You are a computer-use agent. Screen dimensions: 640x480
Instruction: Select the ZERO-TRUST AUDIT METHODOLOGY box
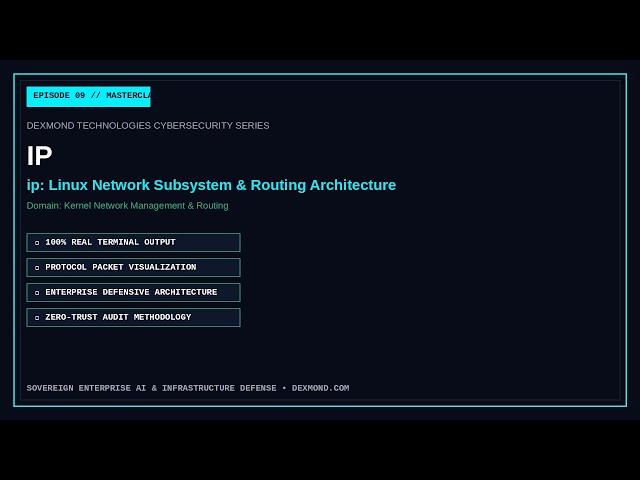pos(133,318)
